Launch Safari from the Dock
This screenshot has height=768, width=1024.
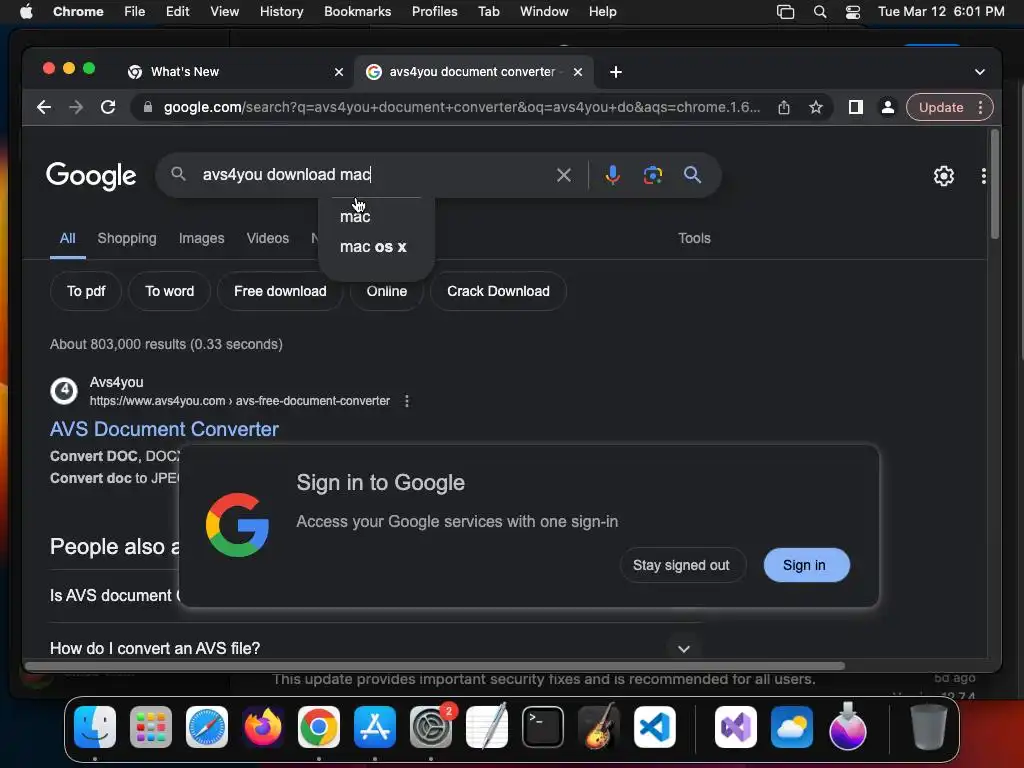[x=207, y=727]
